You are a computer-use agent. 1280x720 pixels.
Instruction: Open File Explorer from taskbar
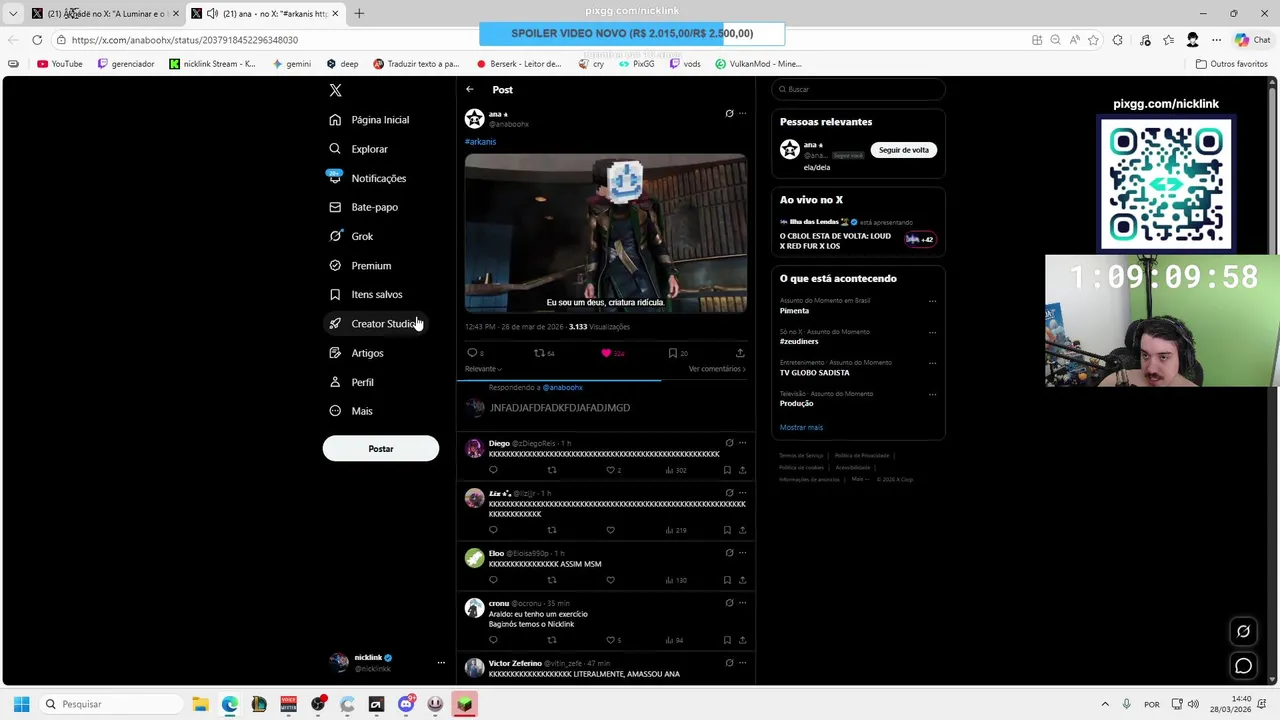[x=200, y=704]
